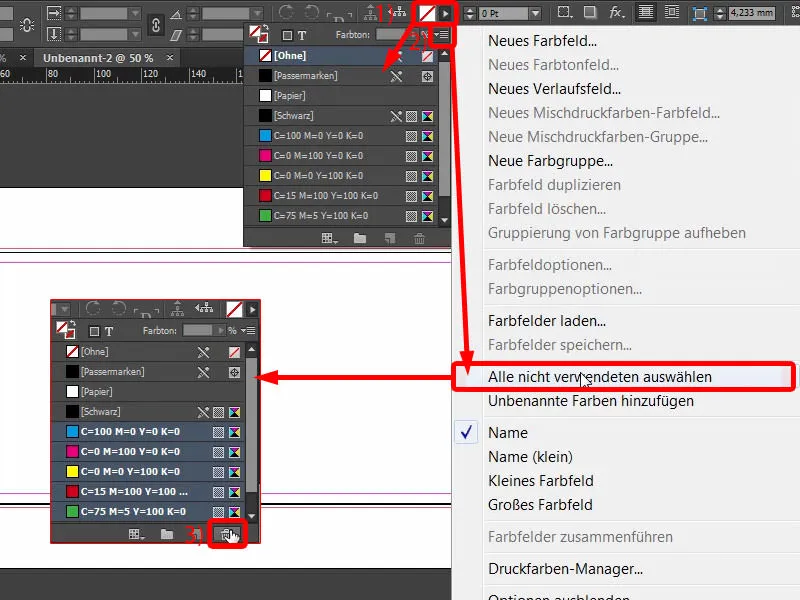Toggle the constrain proportions chain link

click(x=156, y=25)
